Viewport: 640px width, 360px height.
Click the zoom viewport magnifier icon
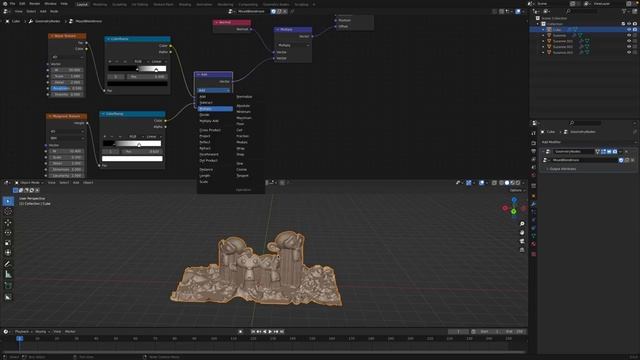coord(522,224)
